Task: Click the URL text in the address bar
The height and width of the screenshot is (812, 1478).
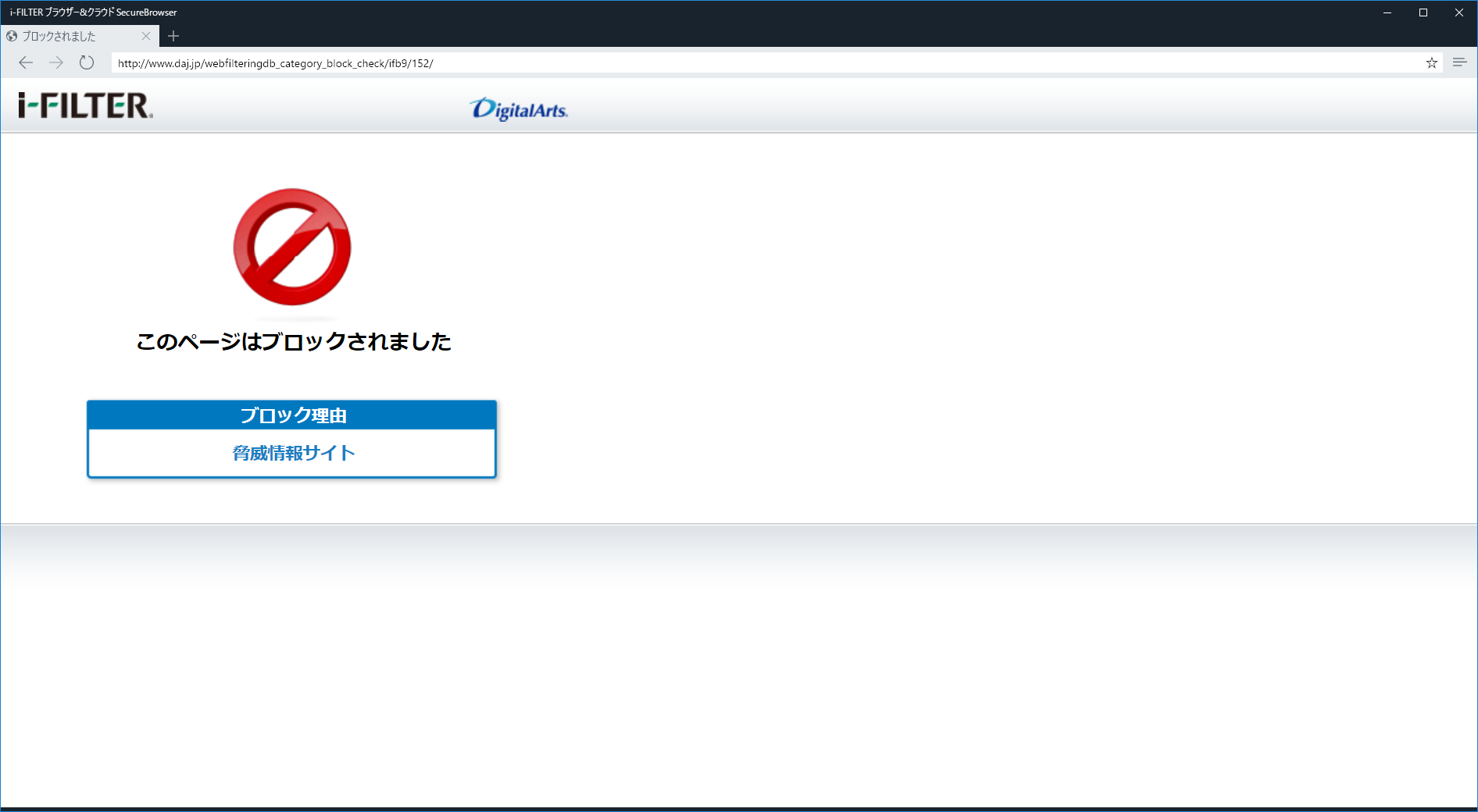Action: pyautogui.click(x=275, y=63)
